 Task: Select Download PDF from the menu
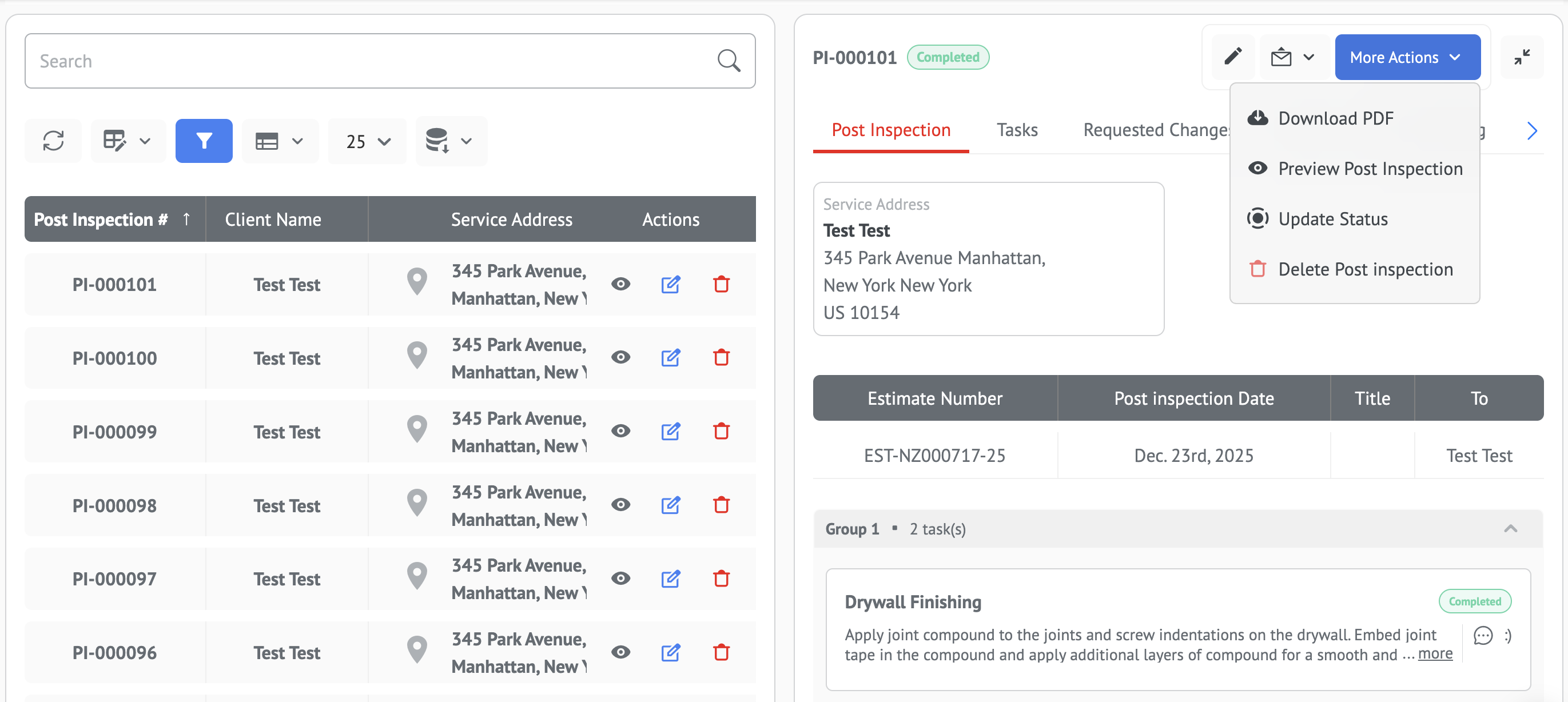pyautogui.click(x=1335, y=118)
